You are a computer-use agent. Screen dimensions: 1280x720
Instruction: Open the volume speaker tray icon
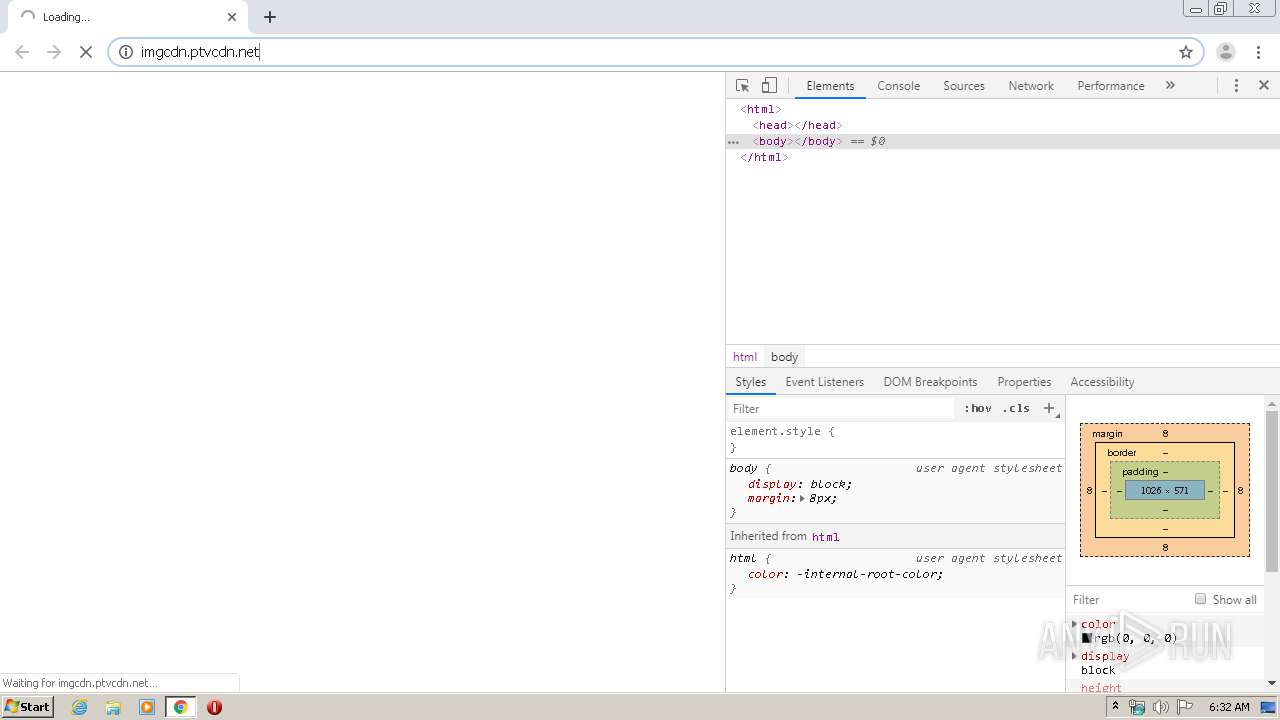point(1160,707)
